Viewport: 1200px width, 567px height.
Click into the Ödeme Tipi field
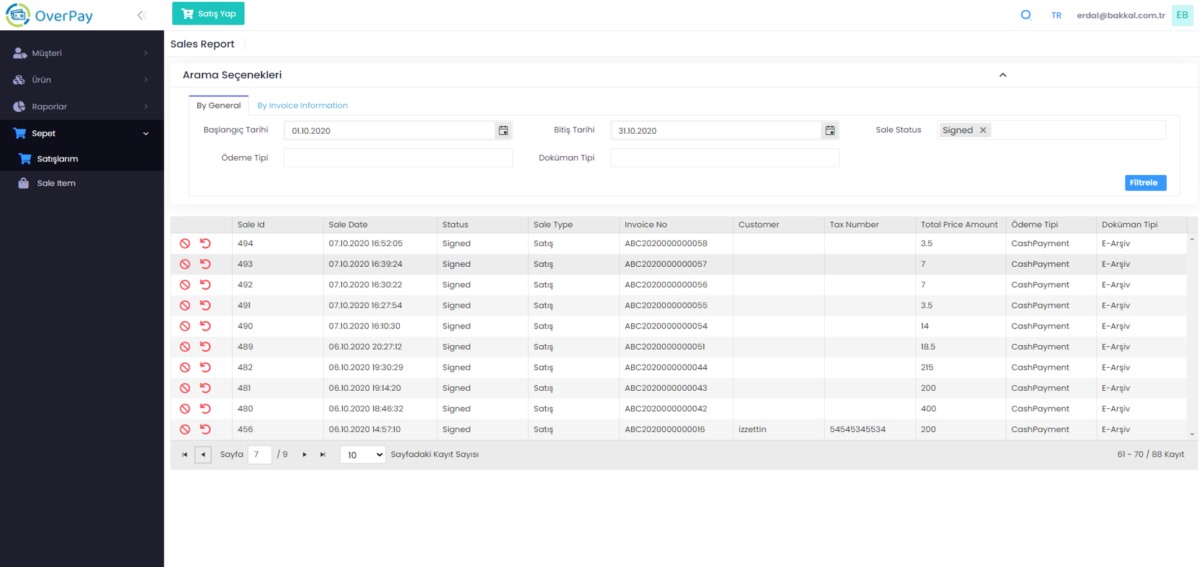click(x=397, y=158)
